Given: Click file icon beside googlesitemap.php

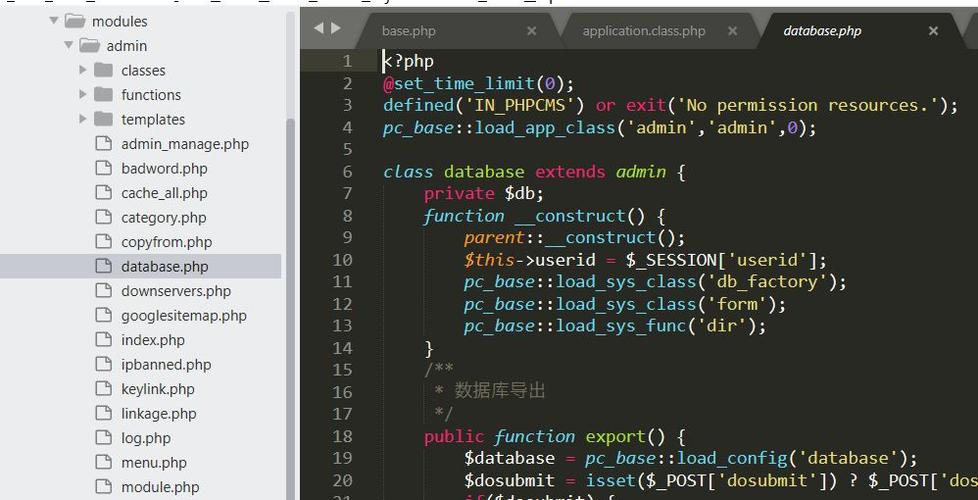Looking at the screenshot, I should [103, 315].
